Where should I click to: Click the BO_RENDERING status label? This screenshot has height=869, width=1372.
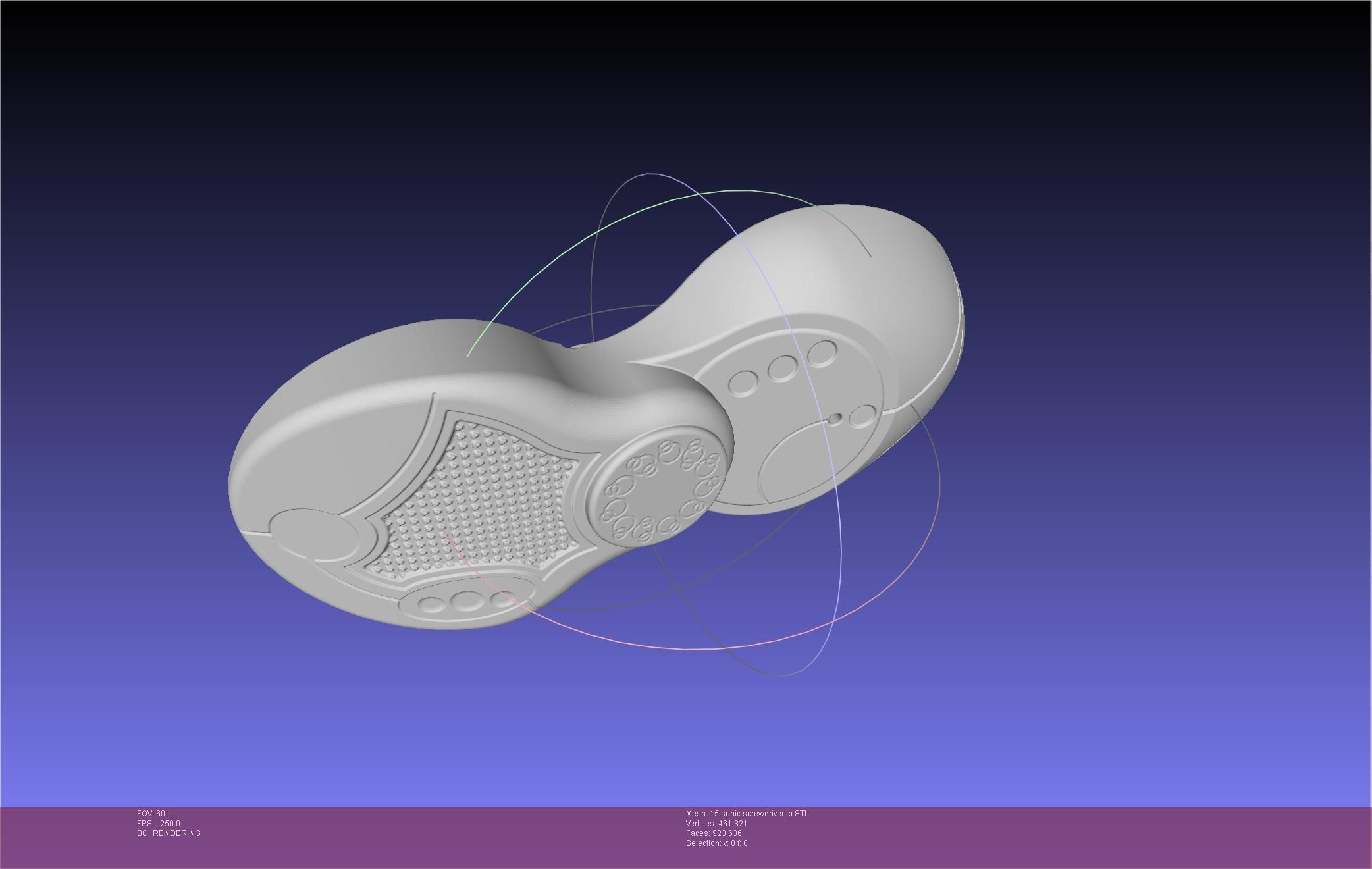point(169,833)
